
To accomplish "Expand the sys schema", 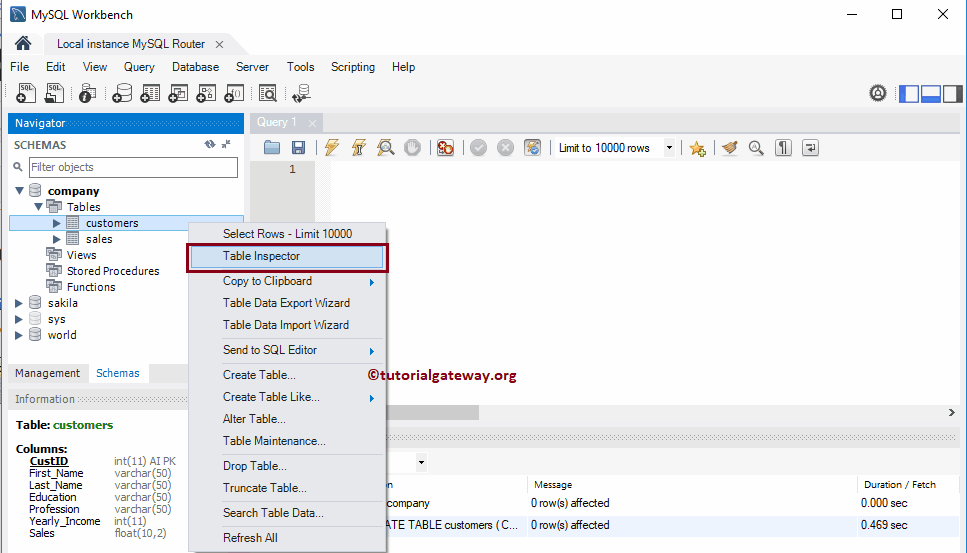I will pos(19,319).
